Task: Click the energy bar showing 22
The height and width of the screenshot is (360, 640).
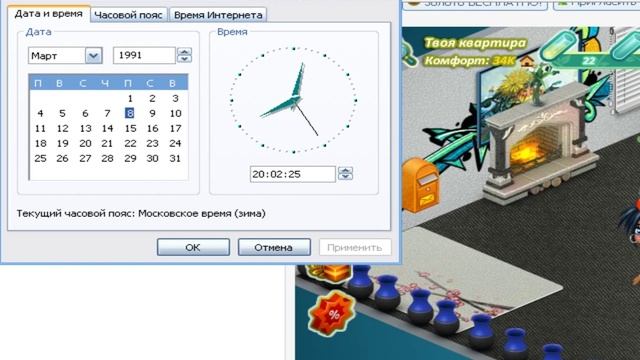Action: [x=589, y=61]
